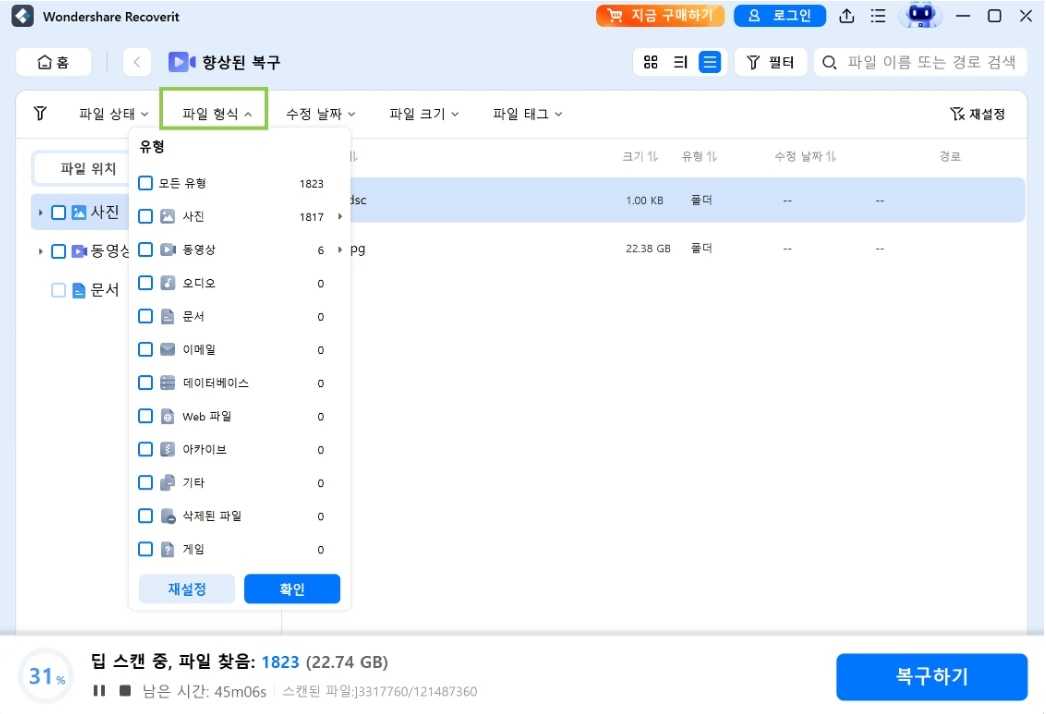This screenshot has width=1046, height=714.
Task: Sort by the 유형 column header
Action: (x=698, y=157)
